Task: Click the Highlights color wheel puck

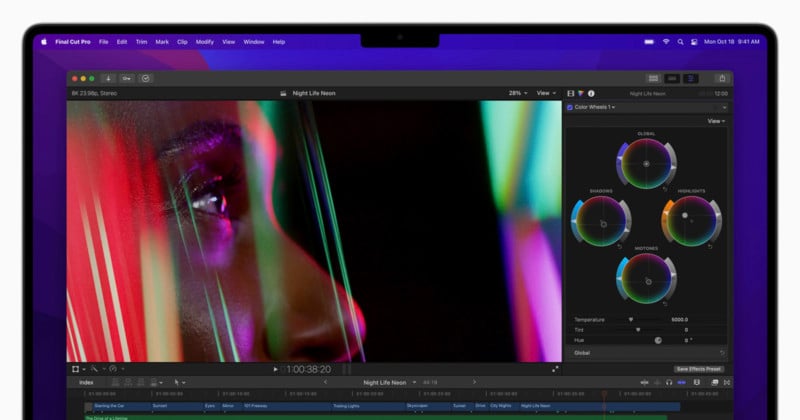Action: (x=685, y=215)
